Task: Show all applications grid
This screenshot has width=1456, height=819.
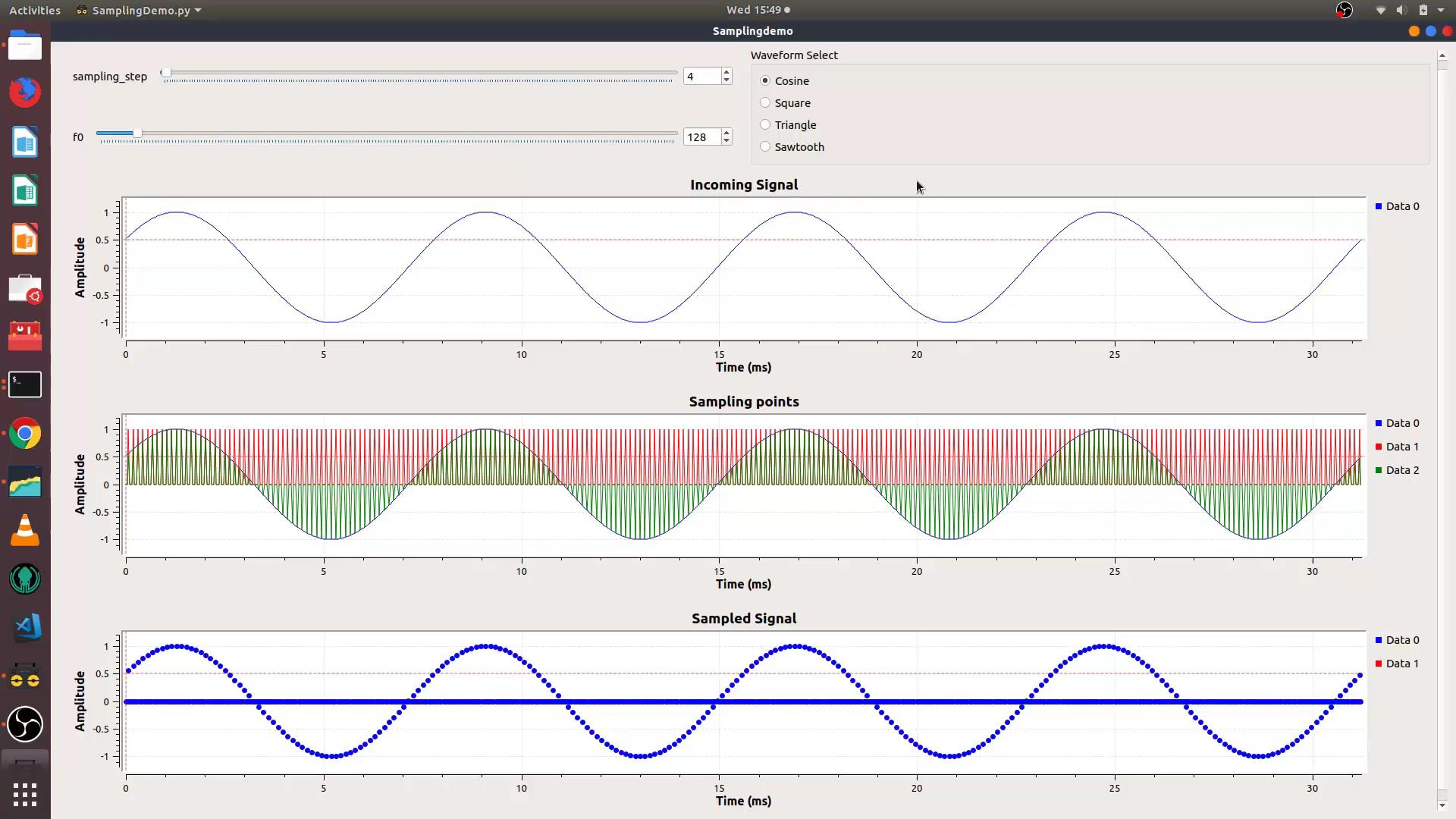Action: click(x=25, y=795)
